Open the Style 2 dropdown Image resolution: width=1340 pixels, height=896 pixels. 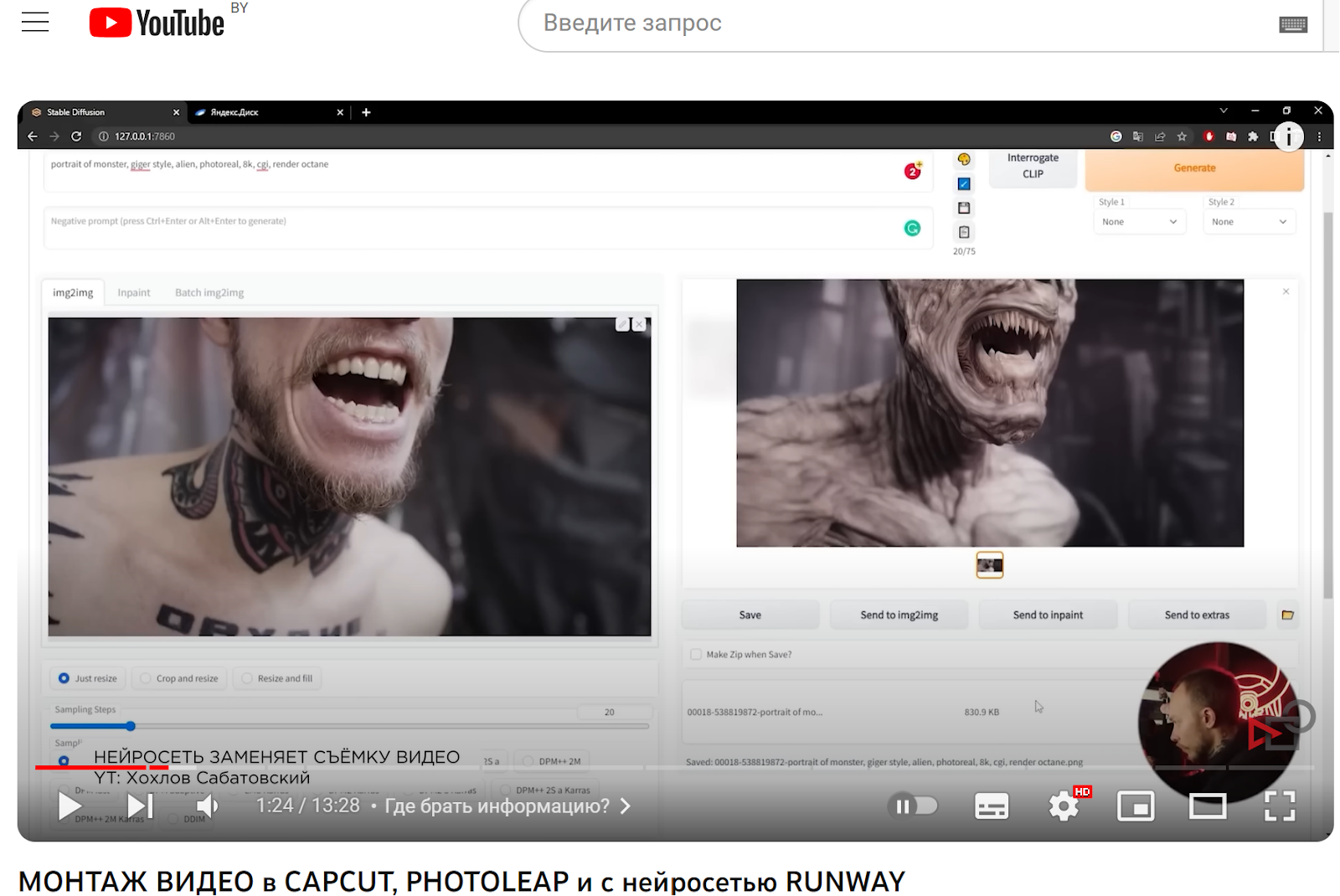coord(1250,222)
